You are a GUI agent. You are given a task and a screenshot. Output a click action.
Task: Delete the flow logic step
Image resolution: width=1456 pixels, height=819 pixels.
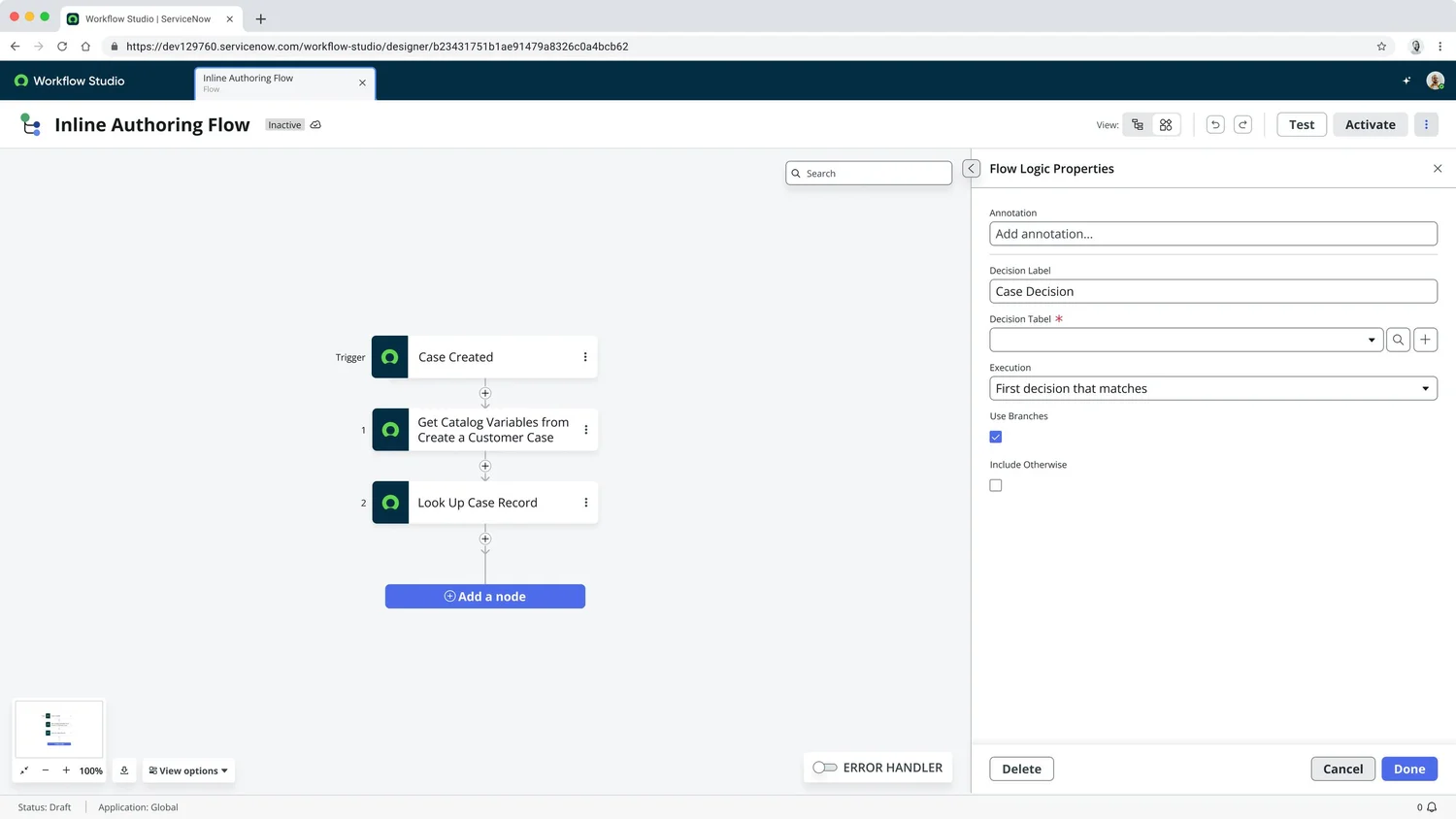[x=1021, y=769]
